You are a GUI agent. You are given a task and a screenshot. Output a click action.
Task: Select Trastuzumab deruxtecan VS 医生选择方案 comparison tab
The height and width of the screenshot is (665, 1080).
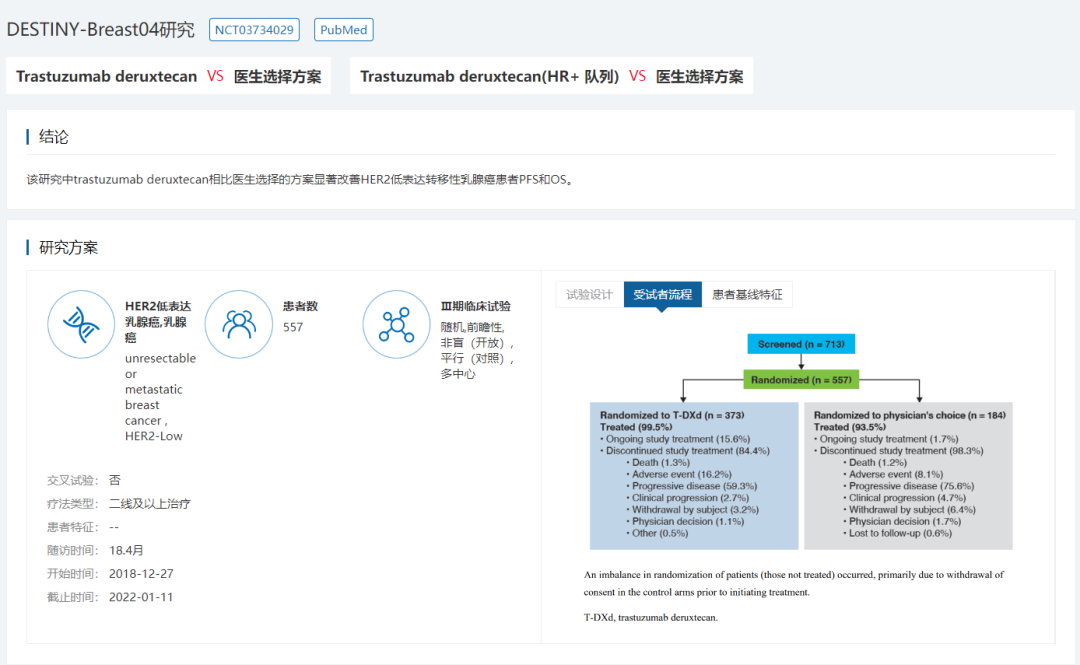pyautogui.click(x=169, y=76)
